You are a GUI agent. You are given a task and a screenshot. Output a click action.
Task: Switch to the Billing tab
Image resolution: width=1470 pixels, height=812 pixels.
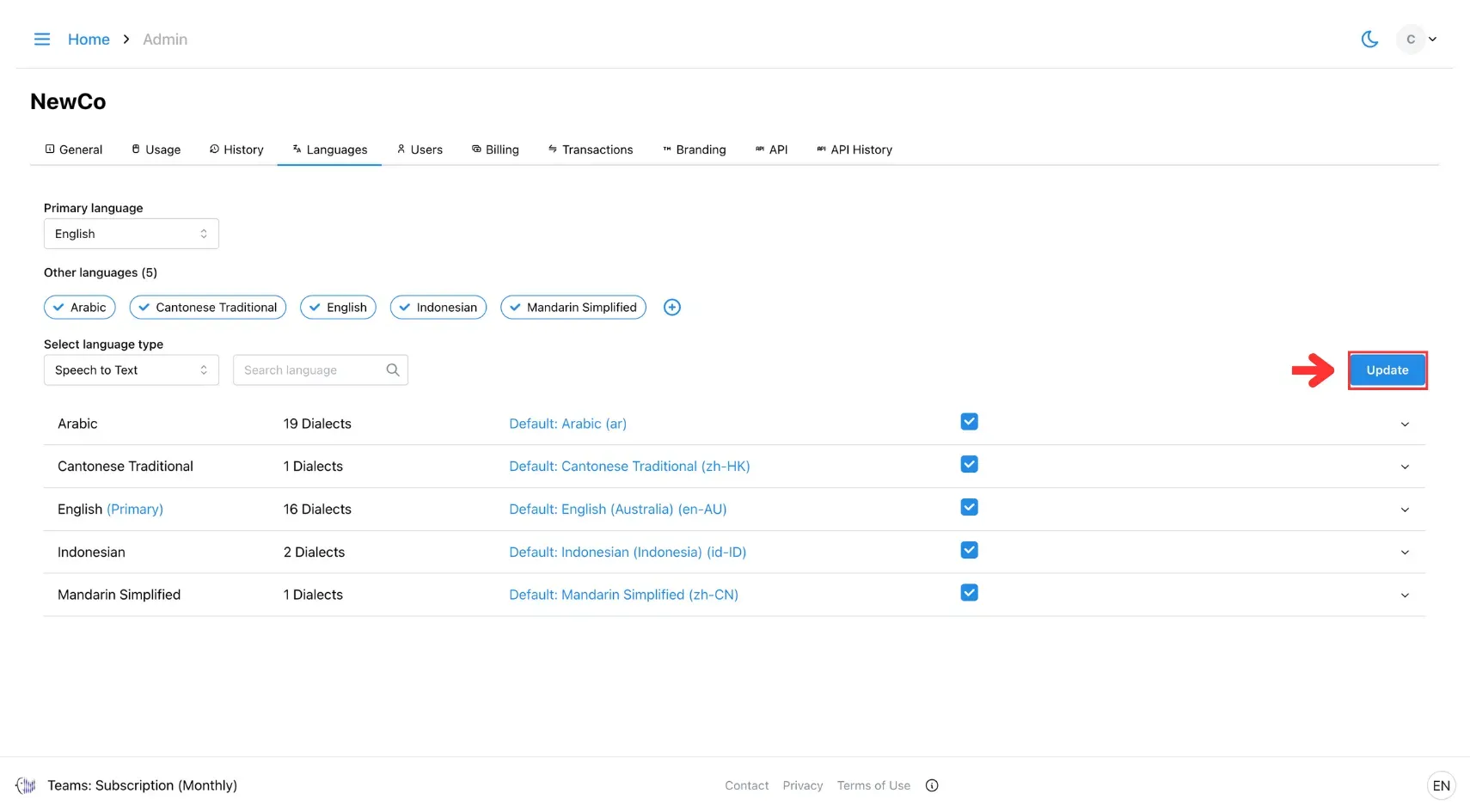(495, 150)
